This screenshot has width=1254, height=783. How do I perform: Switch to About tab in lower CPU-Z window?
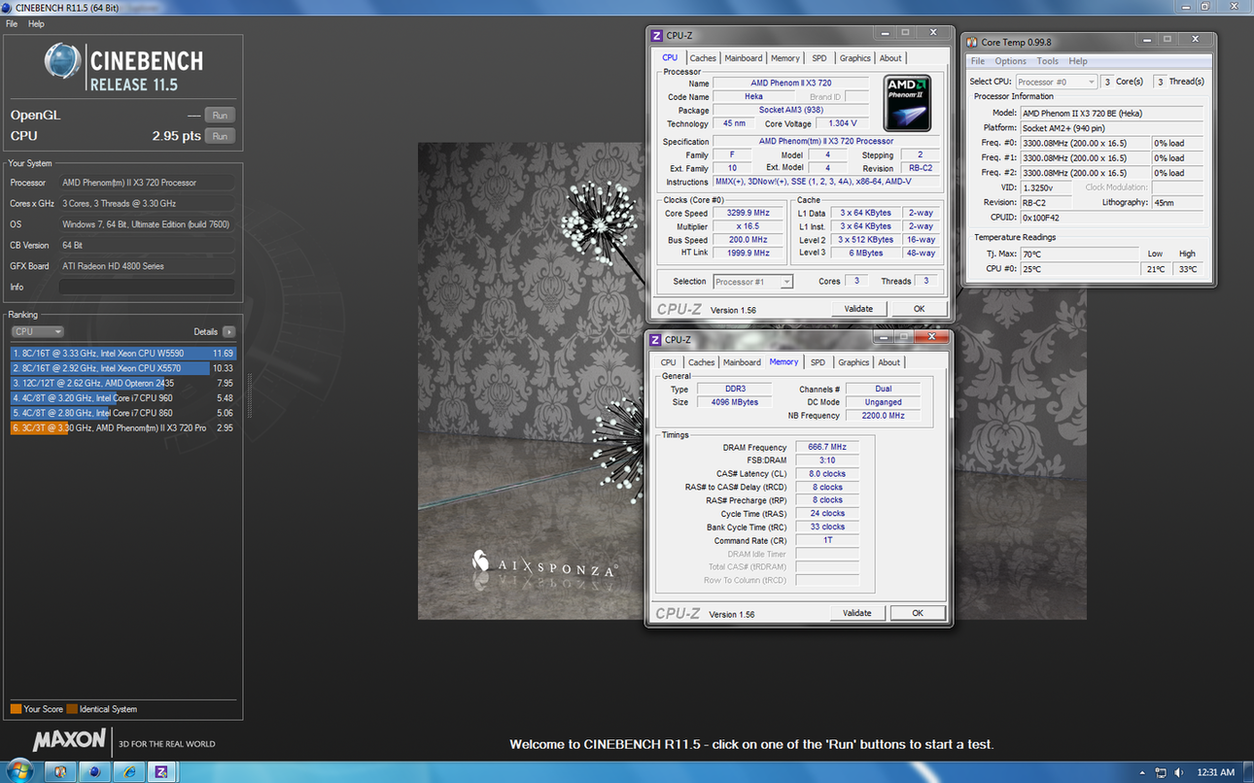(889, 362)
